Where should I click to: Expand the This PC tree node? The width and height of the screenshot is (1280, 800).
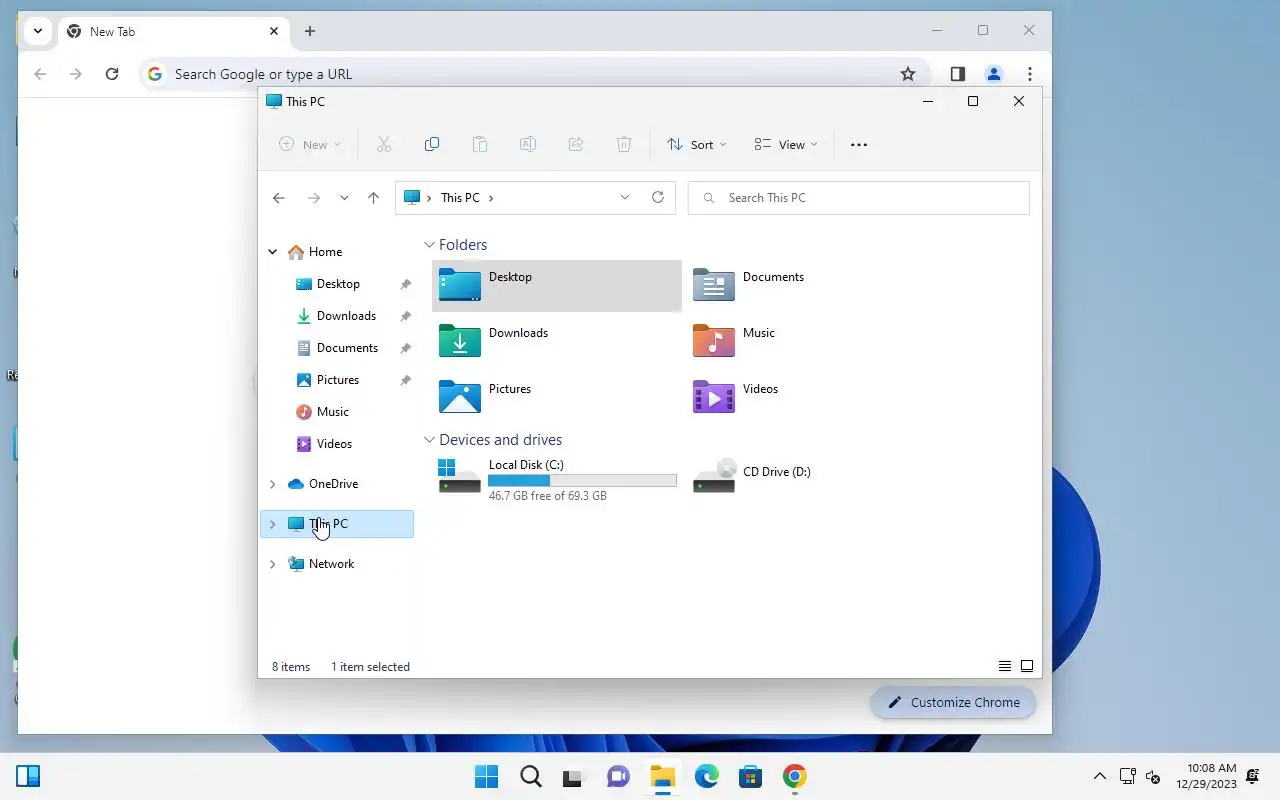click(x=272, y=524)
